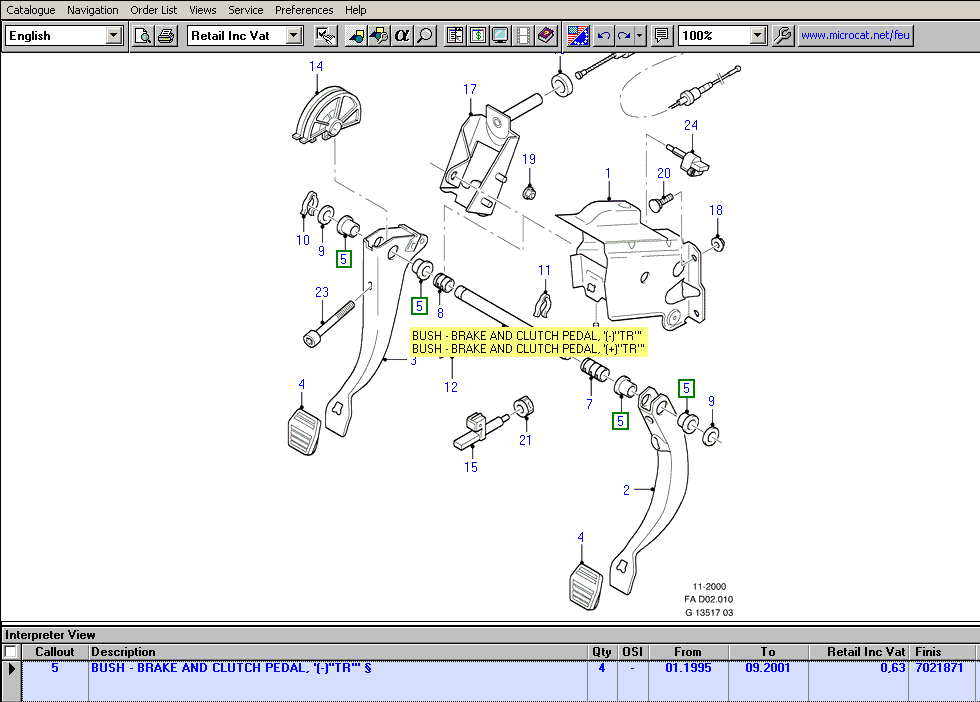Click the alpha symbol toolbar icon
Image resolution: width=980 pixels, height=702 pixels.
click(402, 36)
